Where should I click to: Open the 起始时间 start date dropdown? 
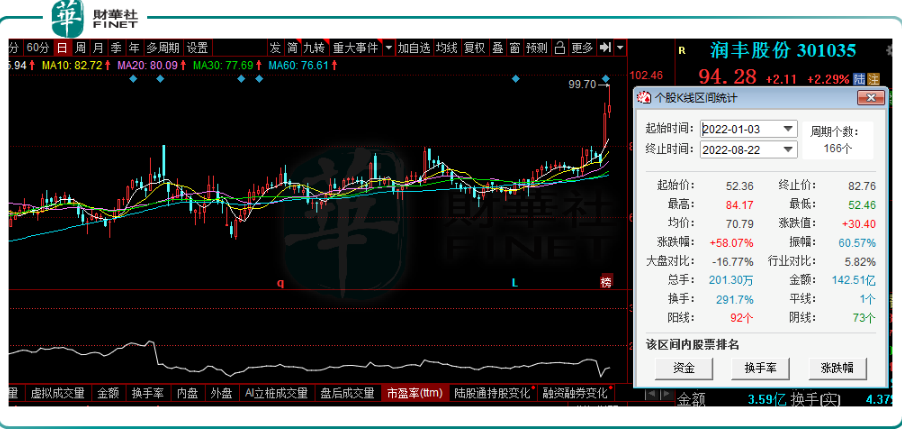coord(788,129)
